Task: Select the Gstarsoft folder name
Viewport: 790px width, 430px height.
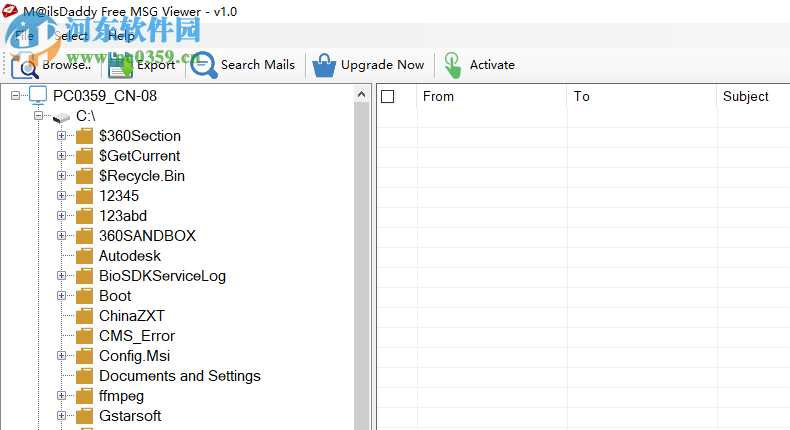Action: [x=130, y=416]
